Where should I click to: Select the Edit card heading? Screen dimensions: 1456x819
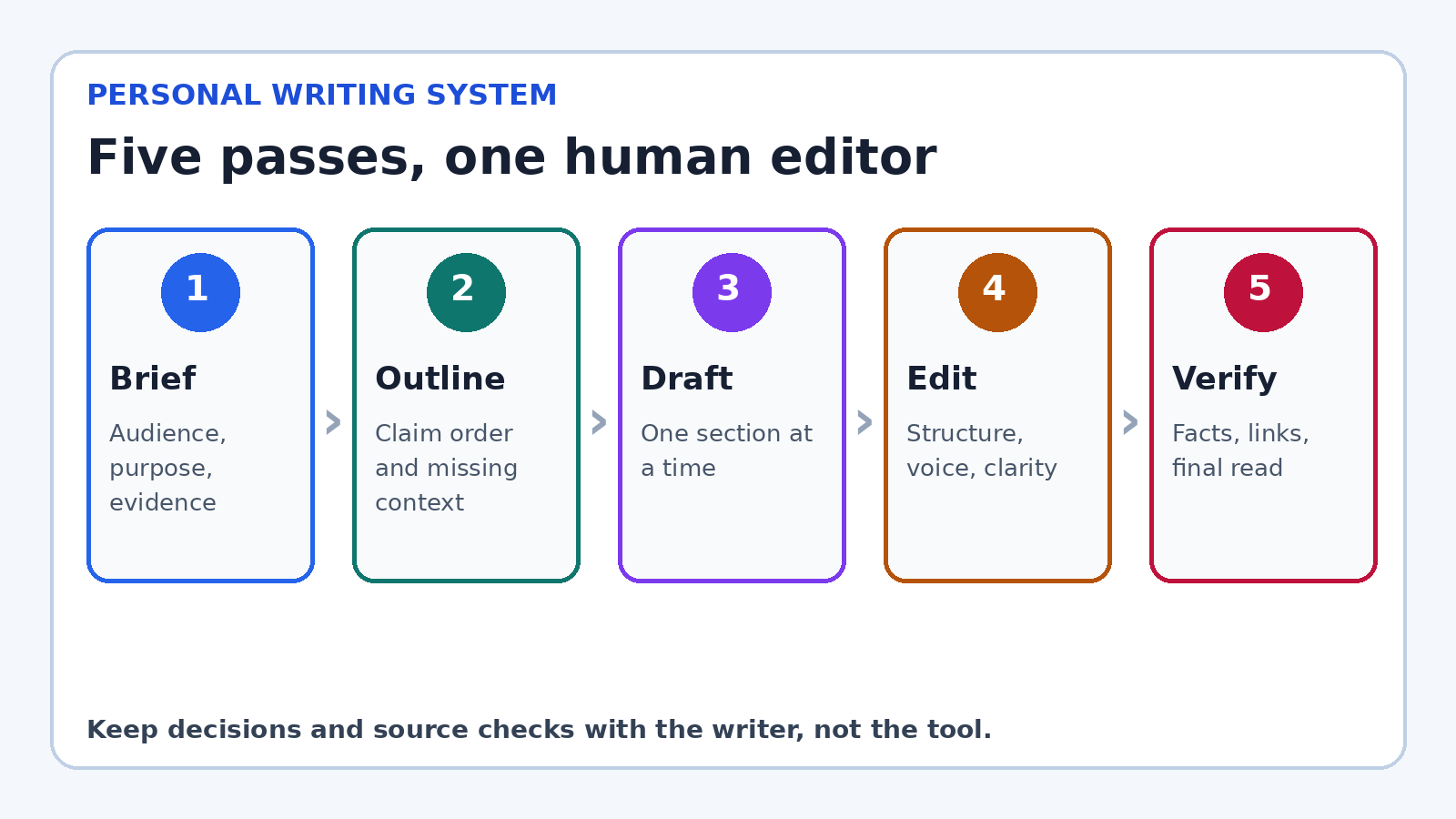click(x=942, y=379)
